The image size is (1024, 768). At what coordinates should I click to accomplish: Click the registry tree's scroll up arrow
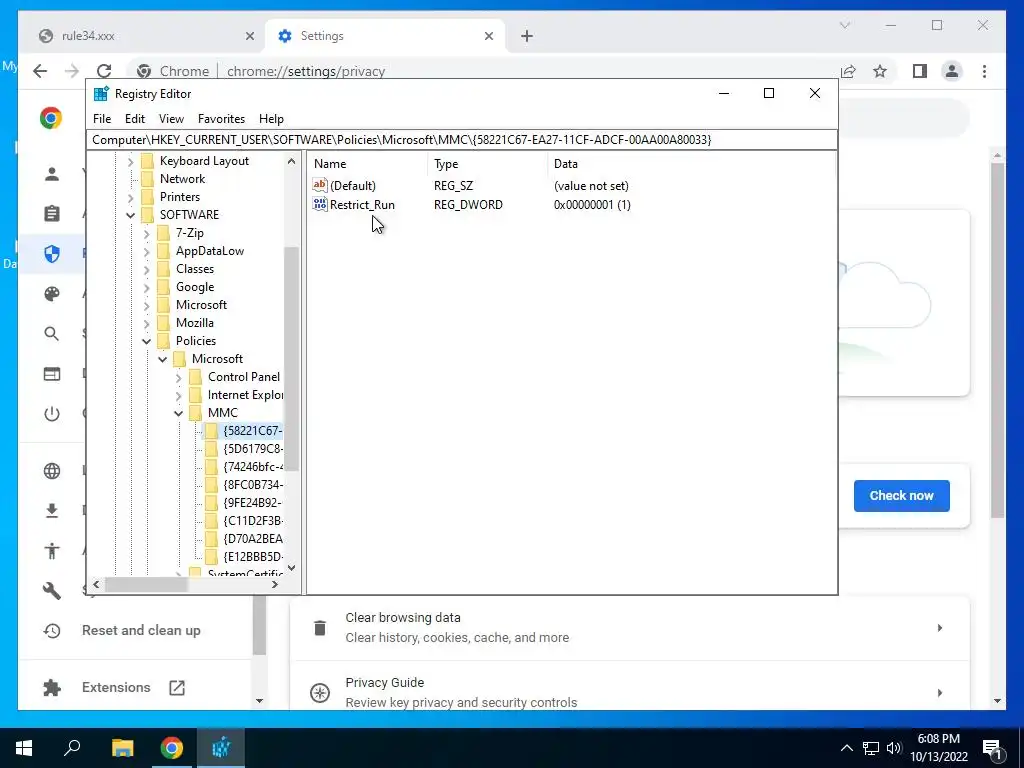coord(291,161)
